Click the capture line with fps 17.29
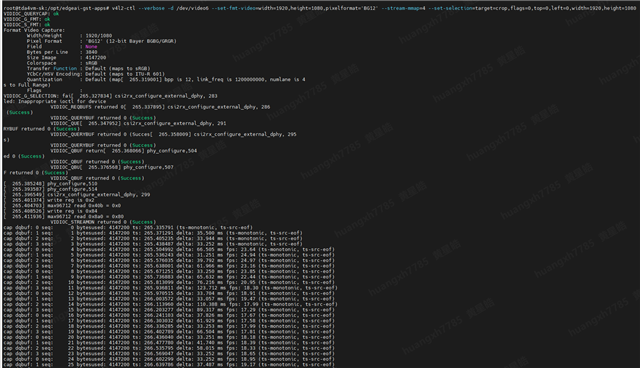This screenshot has width=640, height=368. click(169, 310)
